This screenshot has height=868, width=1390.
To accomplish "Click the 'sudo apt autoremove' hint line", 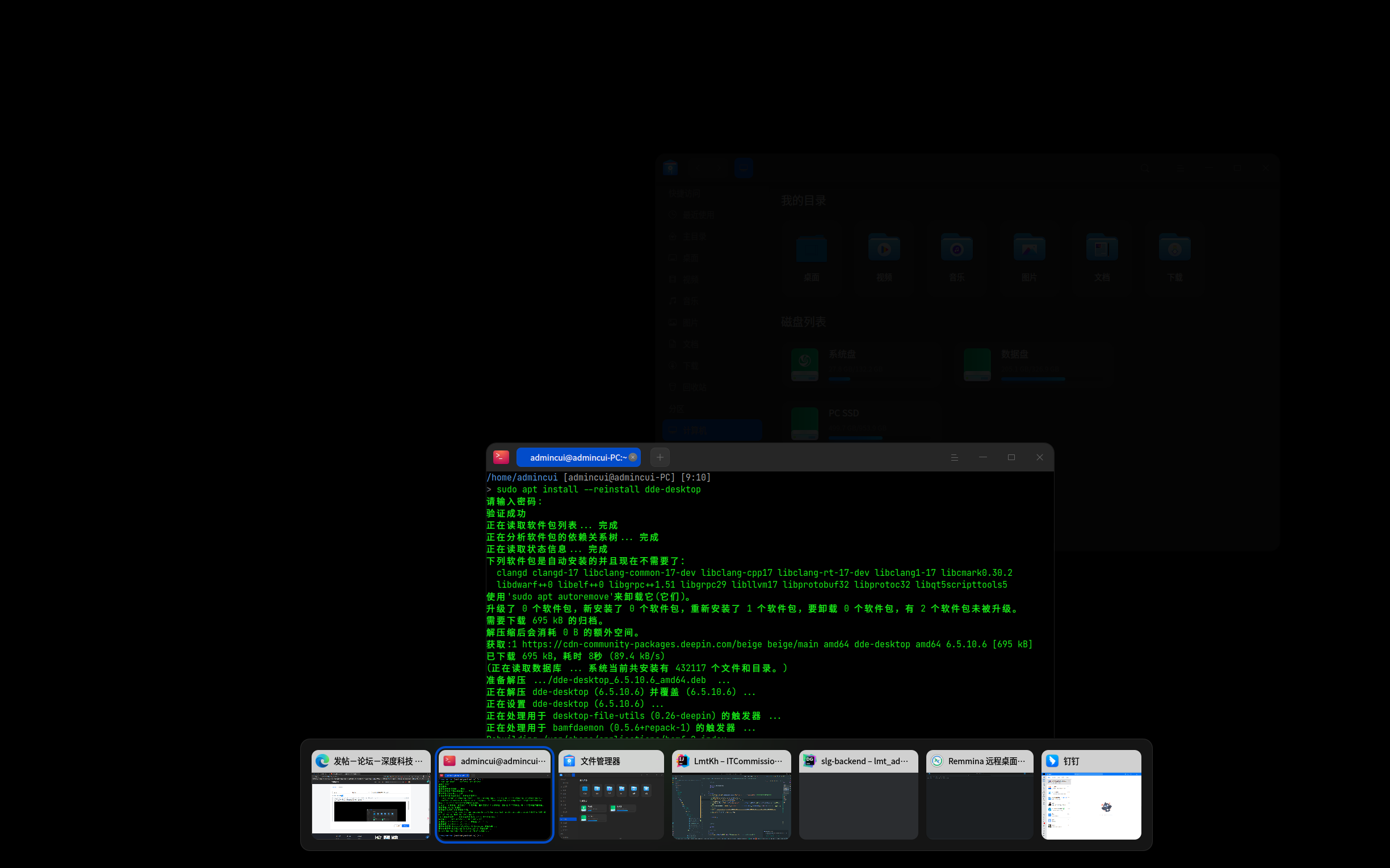I will pyautogui.click(x=589, y=596).
